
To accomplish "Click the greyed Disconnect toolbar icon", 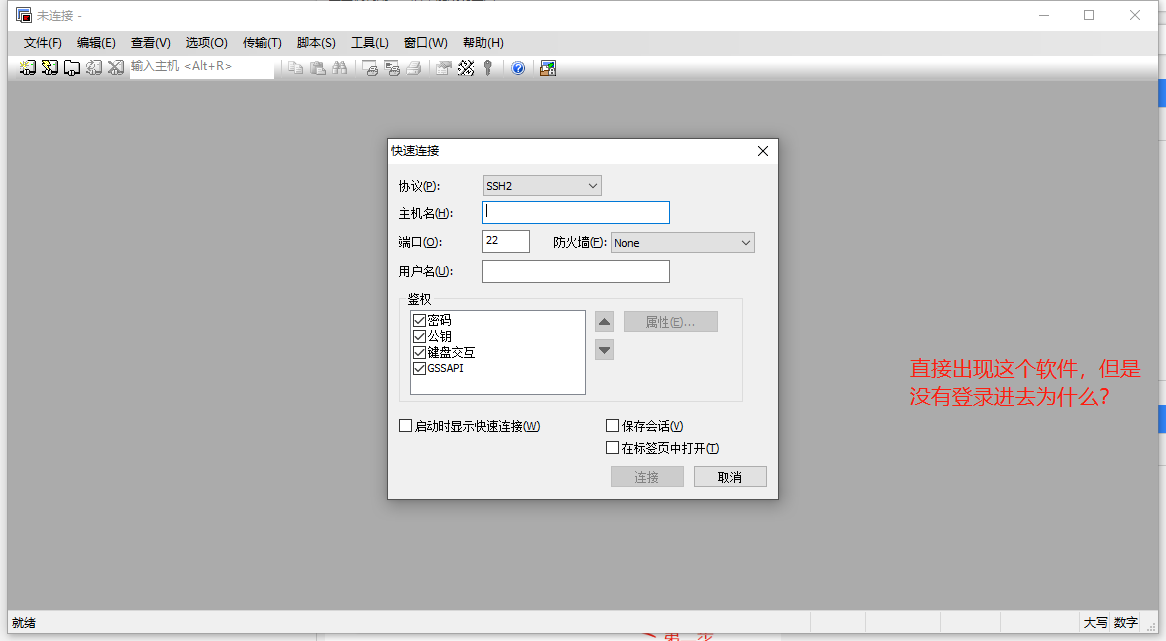I will pos(115,68).
